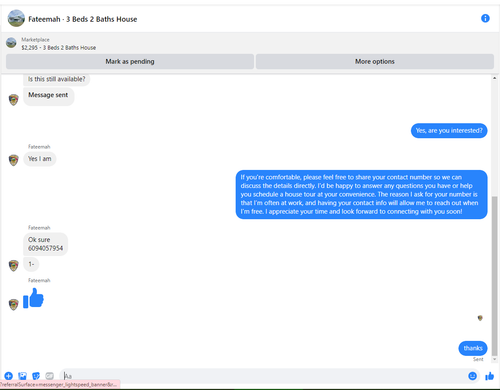The height and width of the screenshot is (390, 500).
Task: Click the Mark as pending button
Action: point(130,61)
